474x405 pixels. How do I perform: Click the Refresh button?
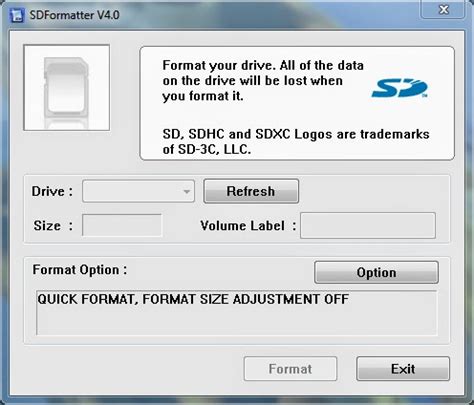point(251,191)
